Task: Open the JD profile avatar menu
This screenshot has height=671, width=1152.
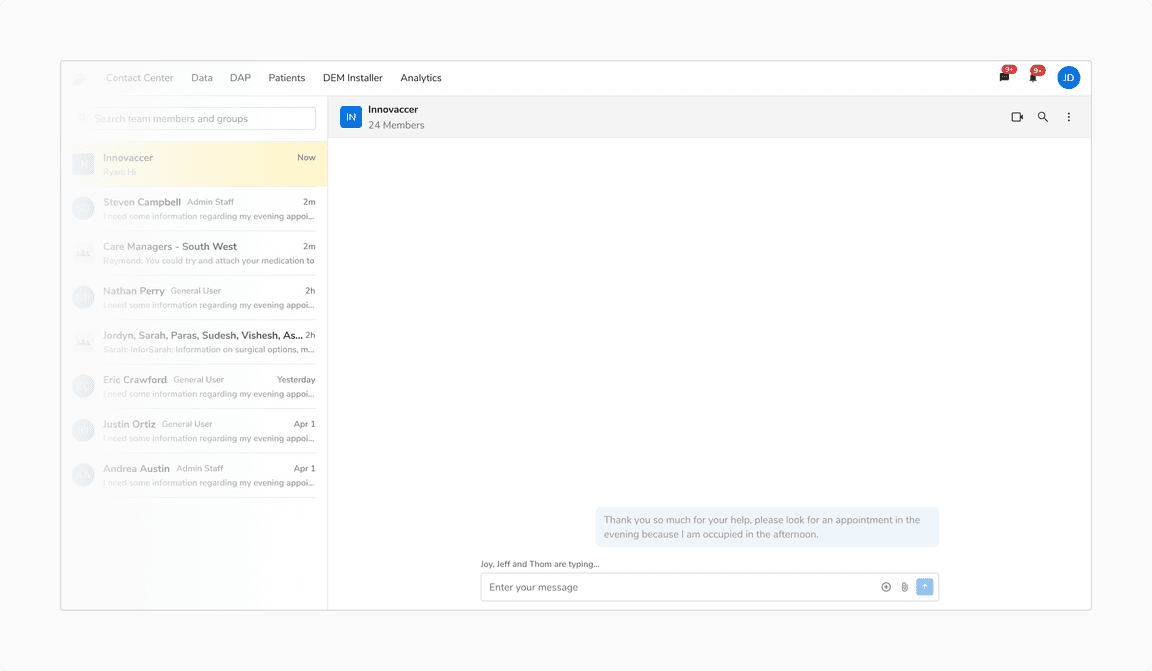Action: click(x=1069, y=77)
